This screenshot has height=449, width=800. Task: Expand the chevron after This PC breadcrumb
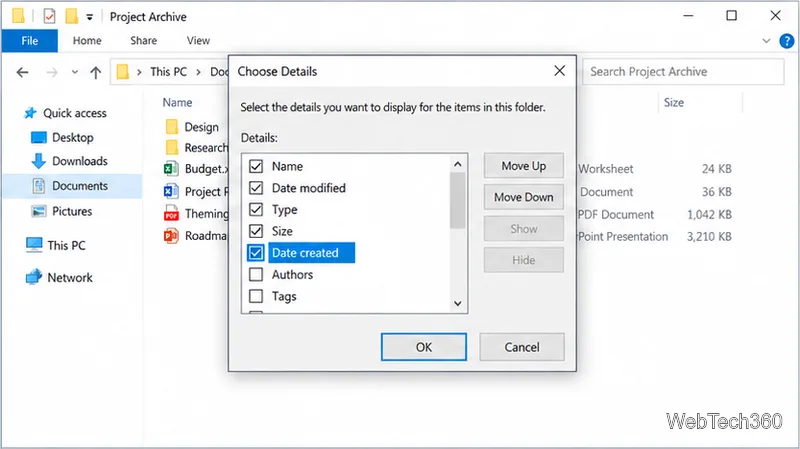[x=198, y=72]
